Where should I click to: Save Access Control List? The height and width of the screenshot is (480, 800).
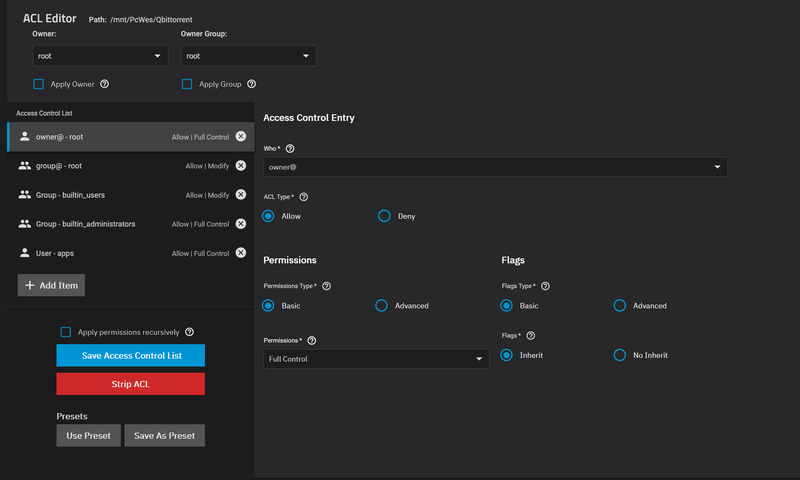coord(131,355)
